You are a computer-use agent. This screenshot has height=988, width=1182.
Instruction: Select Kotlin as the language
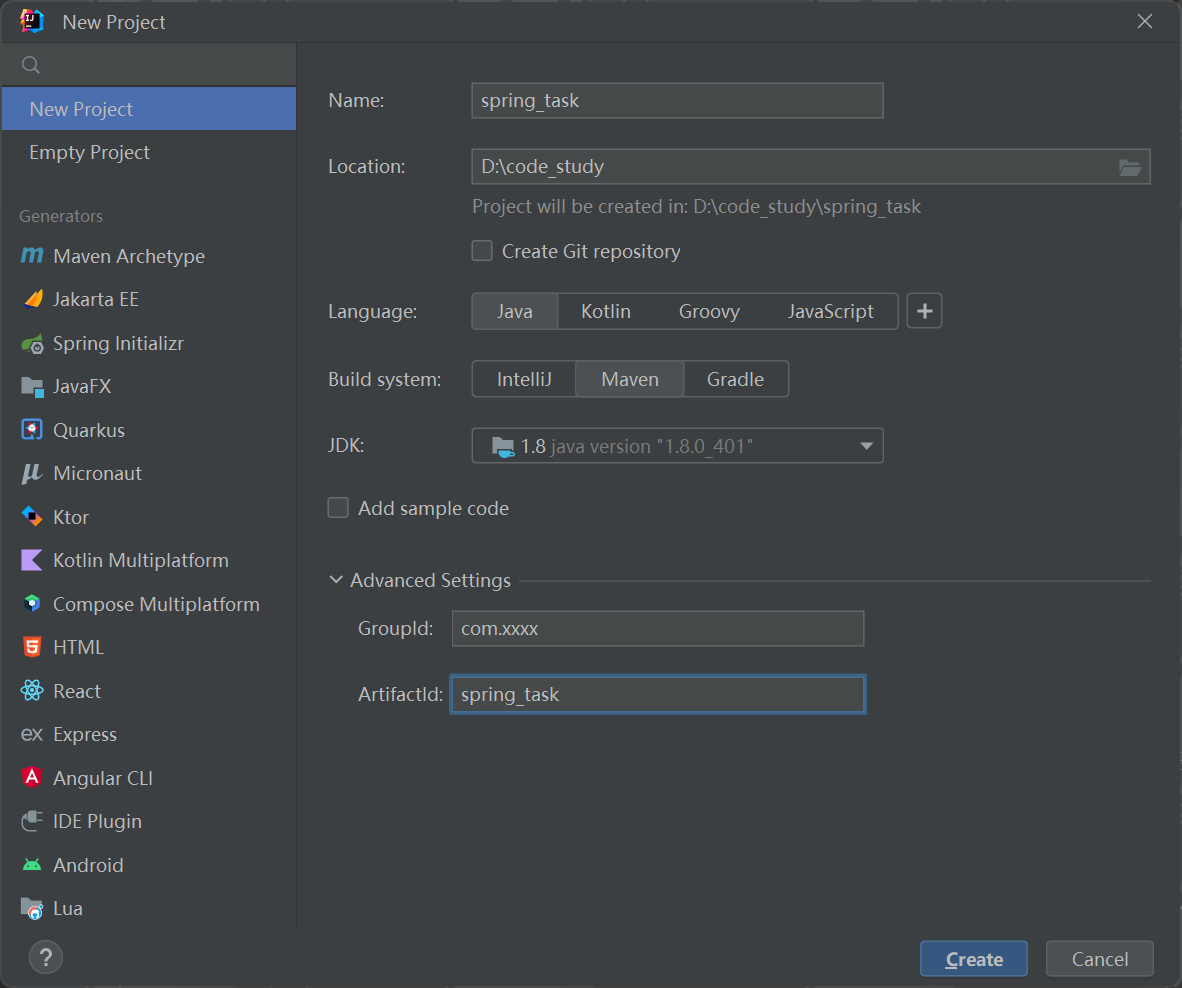(605, 311)
